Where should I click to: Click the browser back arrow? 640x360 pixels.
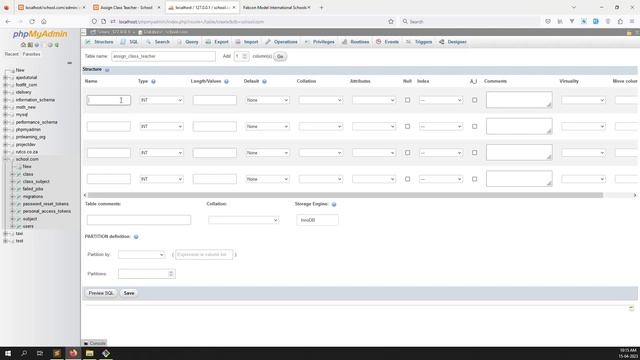point(8,21)
